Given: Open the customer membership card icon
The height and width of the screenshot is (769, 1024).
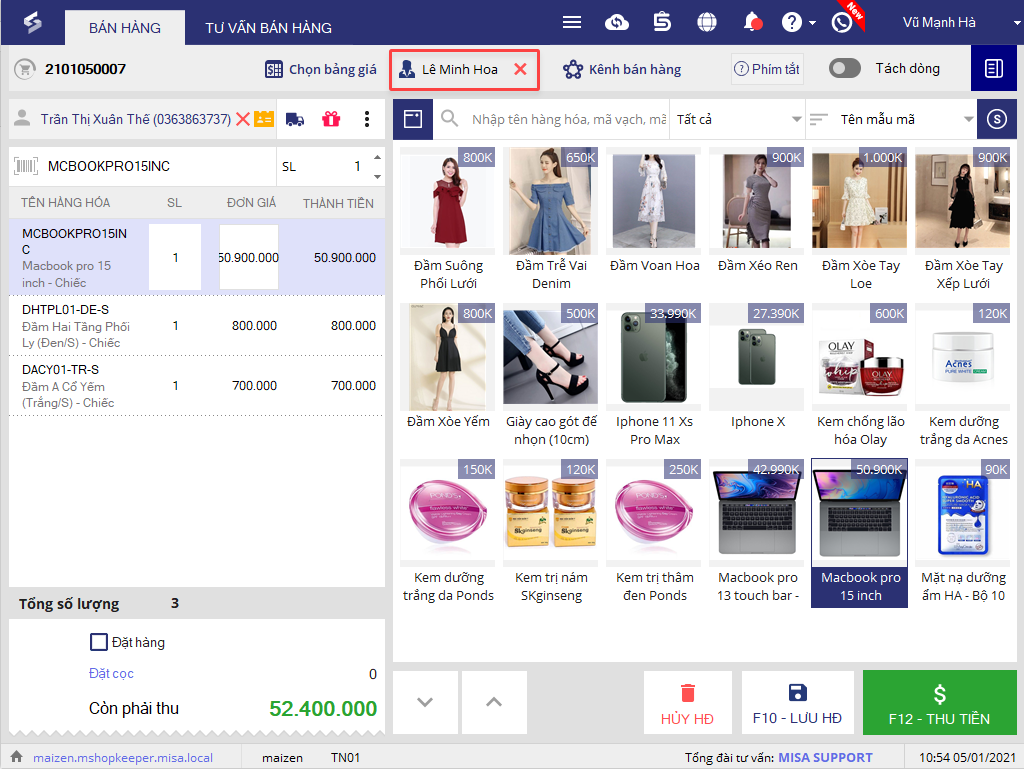Looking at the screenshot, I should [264, 119].
